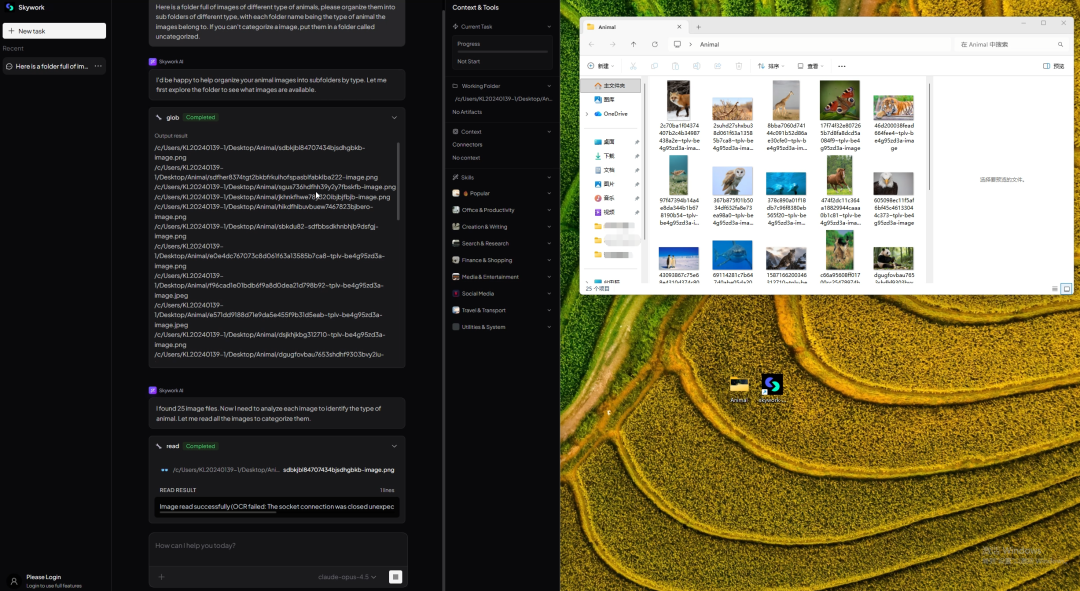Open the Finance & Shopping skills category
The image size is (1080, 591).
(x=502, y=260)
